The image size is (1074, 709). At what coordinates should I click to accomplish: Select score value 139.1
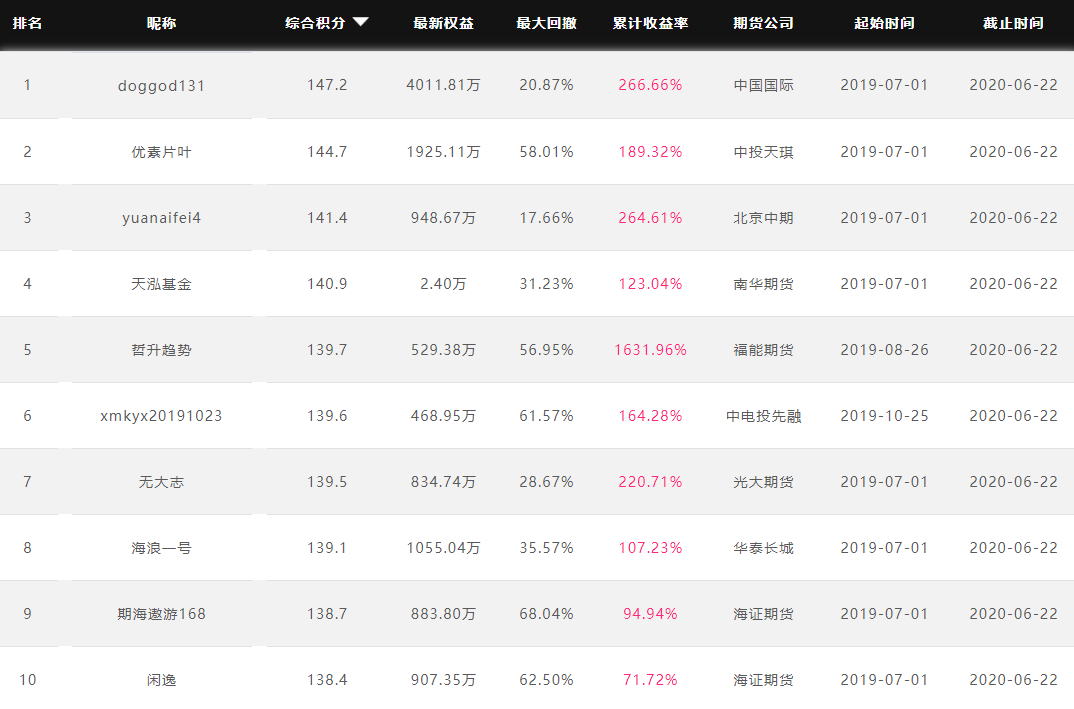pos(327,547)
